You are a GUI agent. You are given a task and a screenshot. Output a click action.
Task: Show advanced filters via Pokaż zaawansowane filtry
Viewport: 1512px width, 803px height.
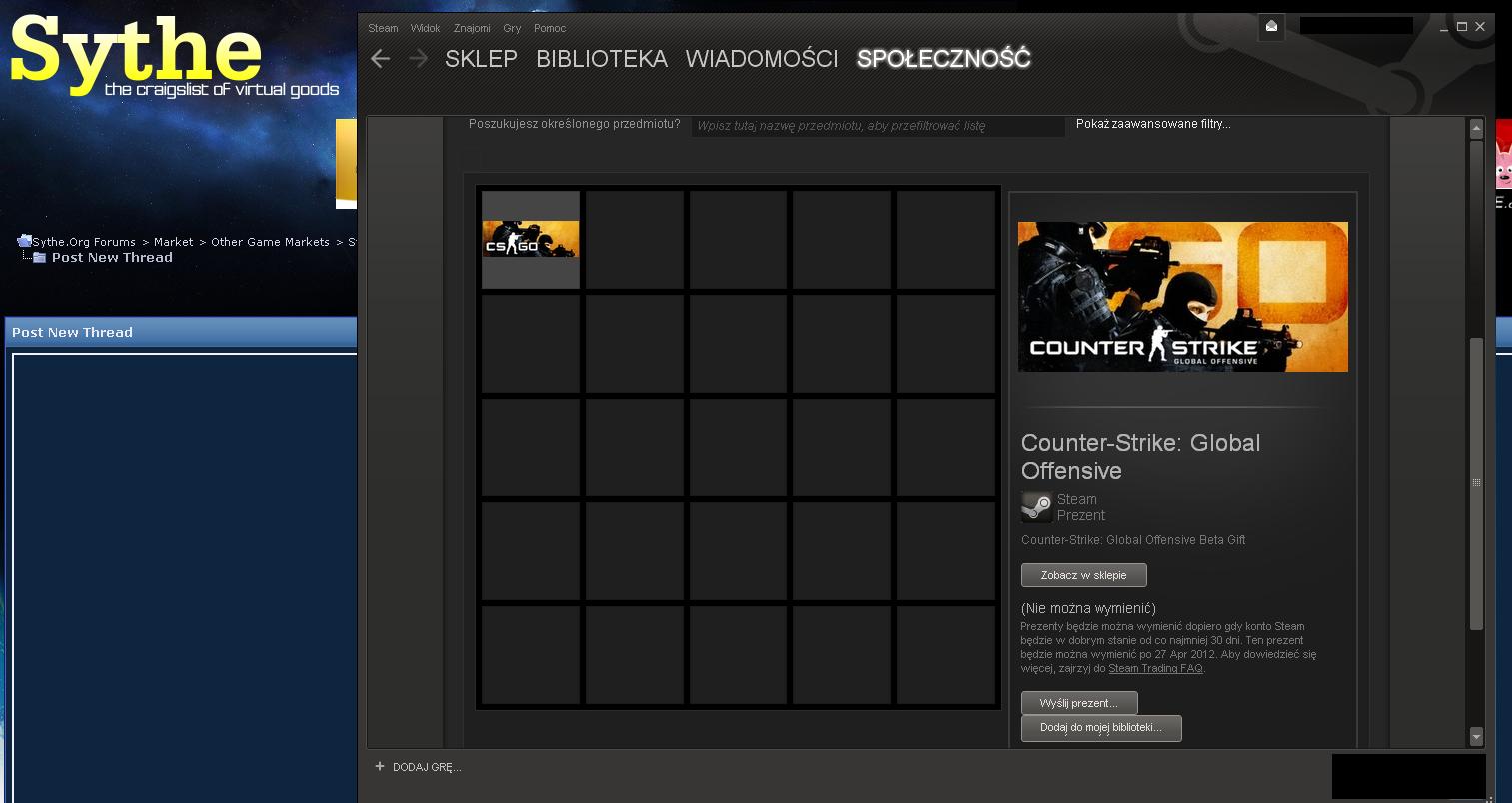pyautogui.click(x=1153, y=124)
